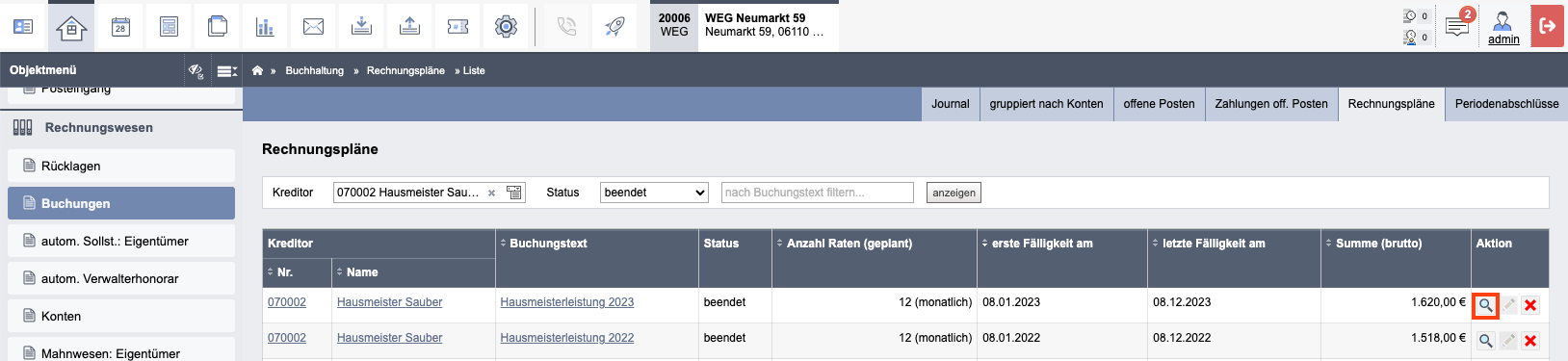The width and height of the screenshot is (1568, 361).
Task: Toggle the Objektmenü visibility eye icon
Action: pyautogui.click(x=196, y=70)
